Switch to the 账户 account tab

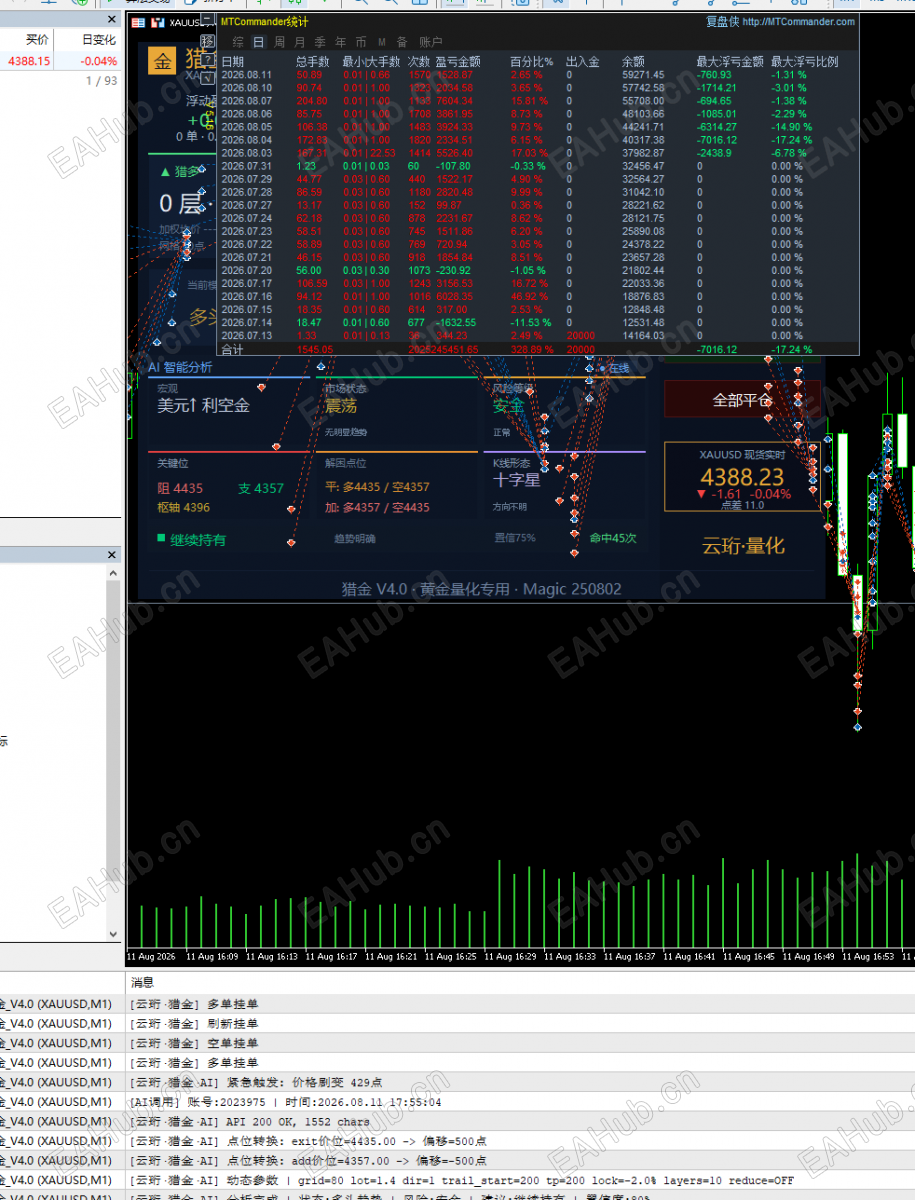(x=431, y=42)
